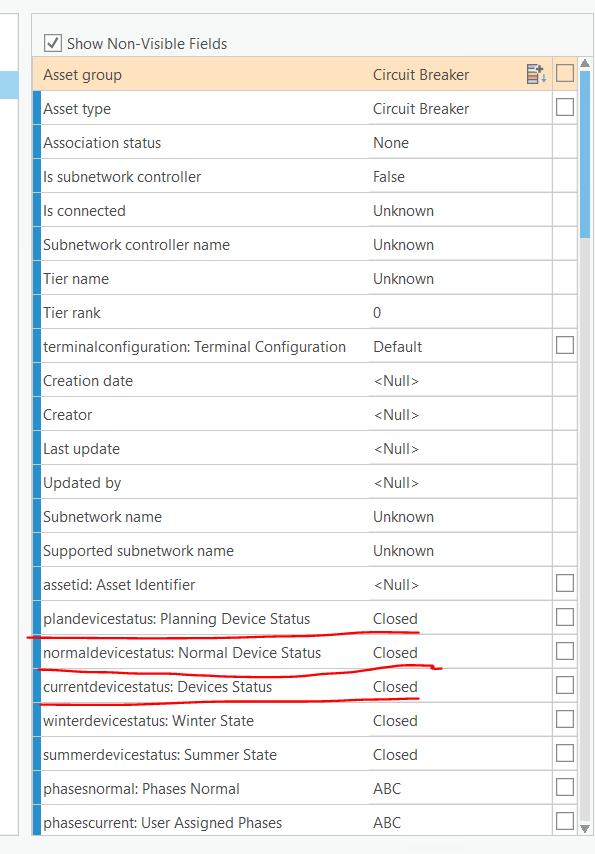Check the Terminal Configuration row checkbox
Screen dimensions: 595x854
(x=565, y=345)
